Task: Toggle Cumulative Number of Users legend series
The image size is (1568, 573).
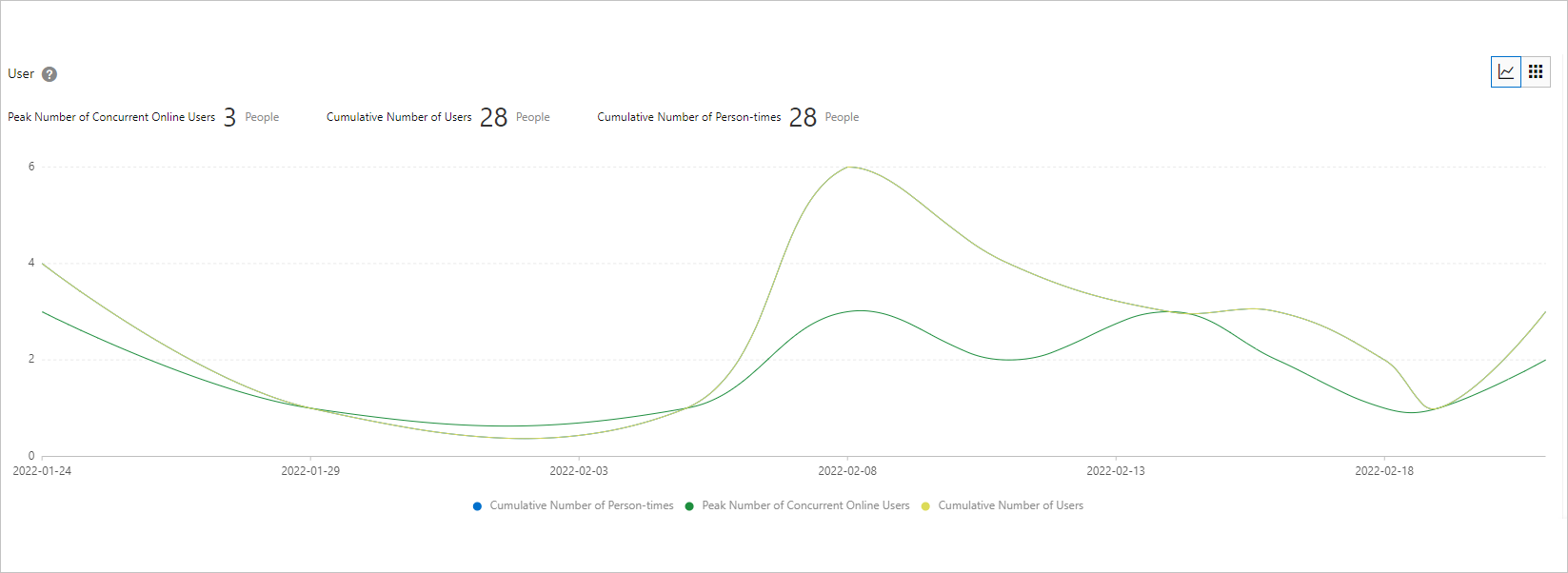Action: tap(1002, 505)
